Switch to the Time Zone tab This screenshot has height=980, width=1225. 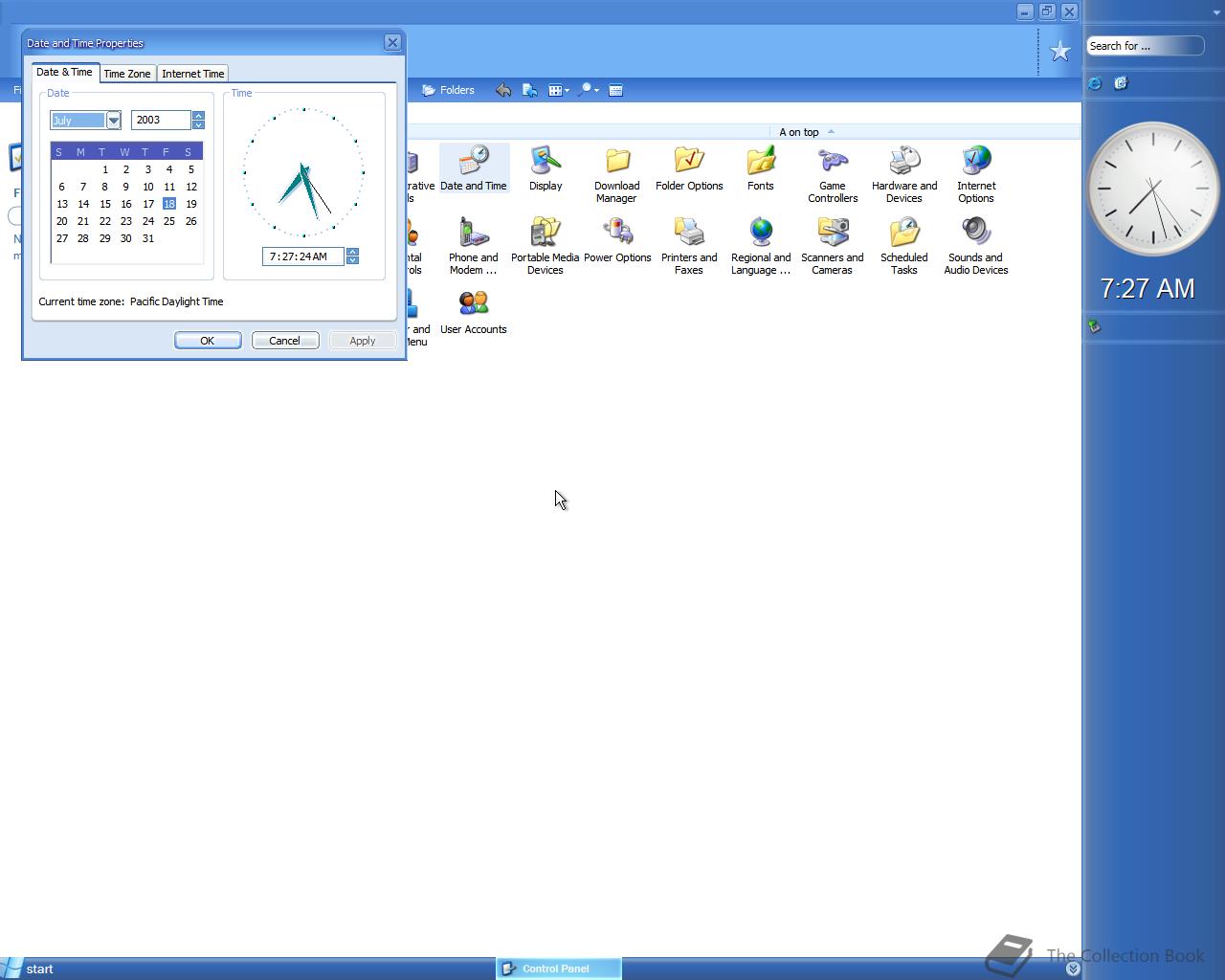point(127,74)
